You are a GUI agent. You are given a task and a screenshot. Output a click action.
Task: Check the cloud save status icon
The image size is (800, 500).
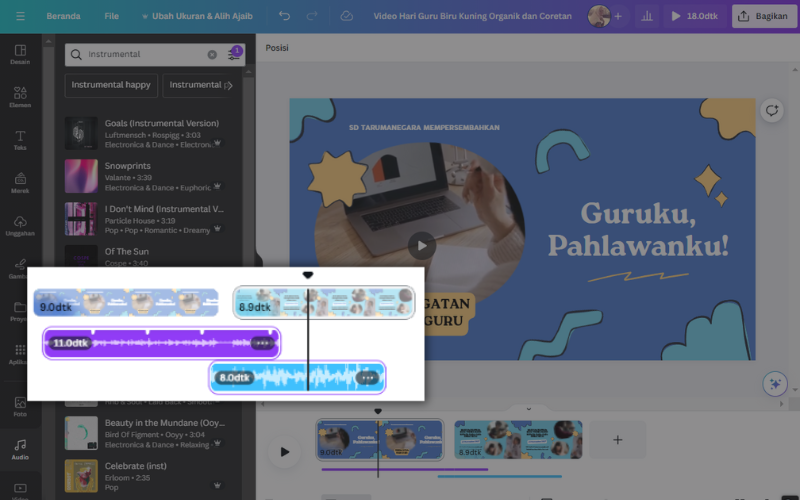coord(346,16)
